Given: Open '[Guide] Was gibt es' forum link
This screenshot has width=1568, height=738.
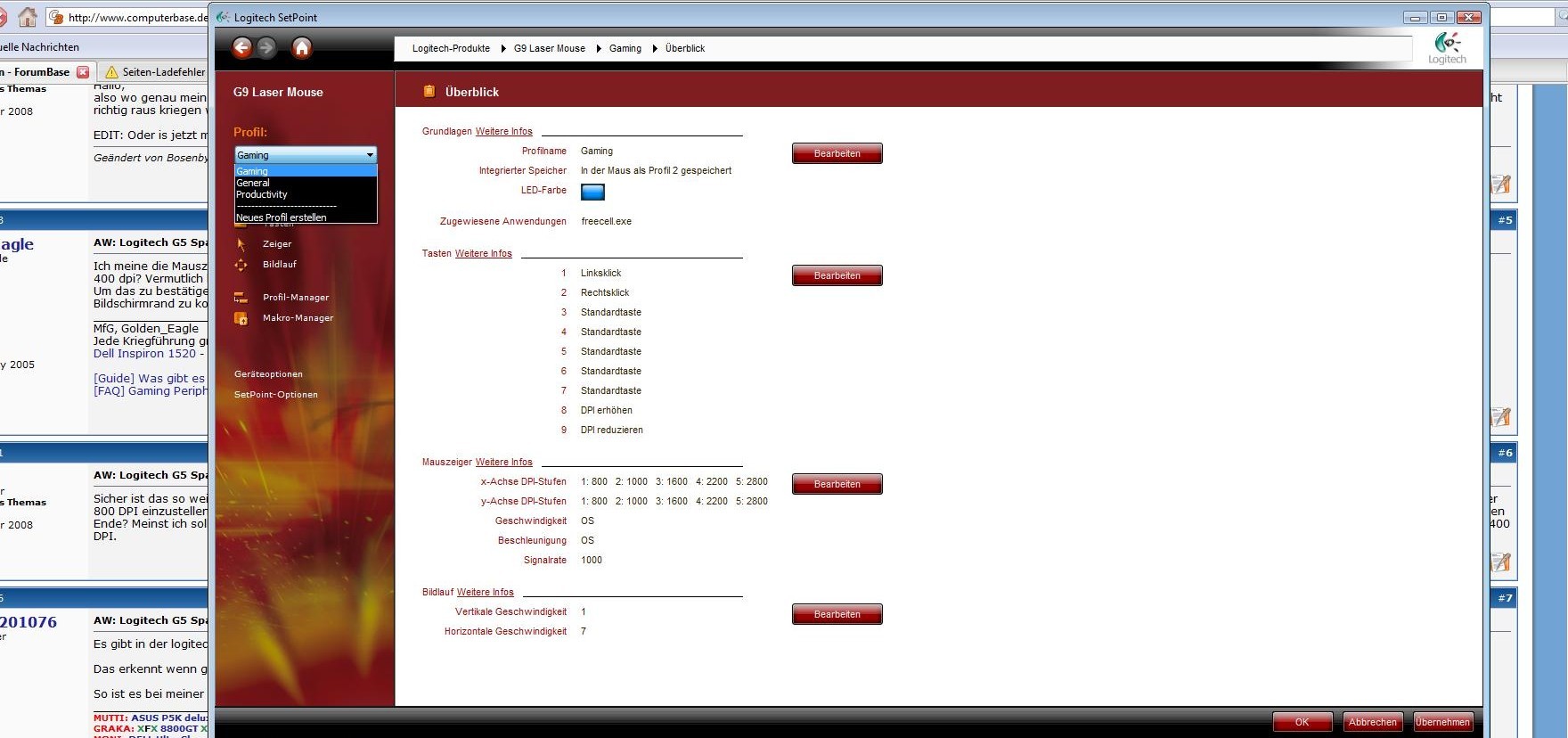Looking at the screenshot, I should (x=150, y=378).
